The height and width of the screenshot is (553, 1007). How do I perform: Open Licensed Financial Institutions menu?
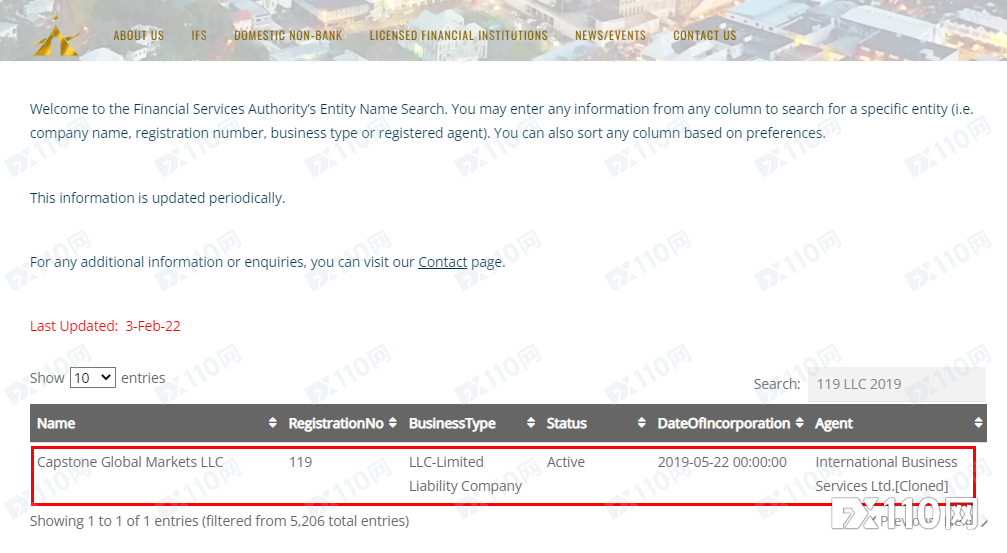tap(459, 36)
